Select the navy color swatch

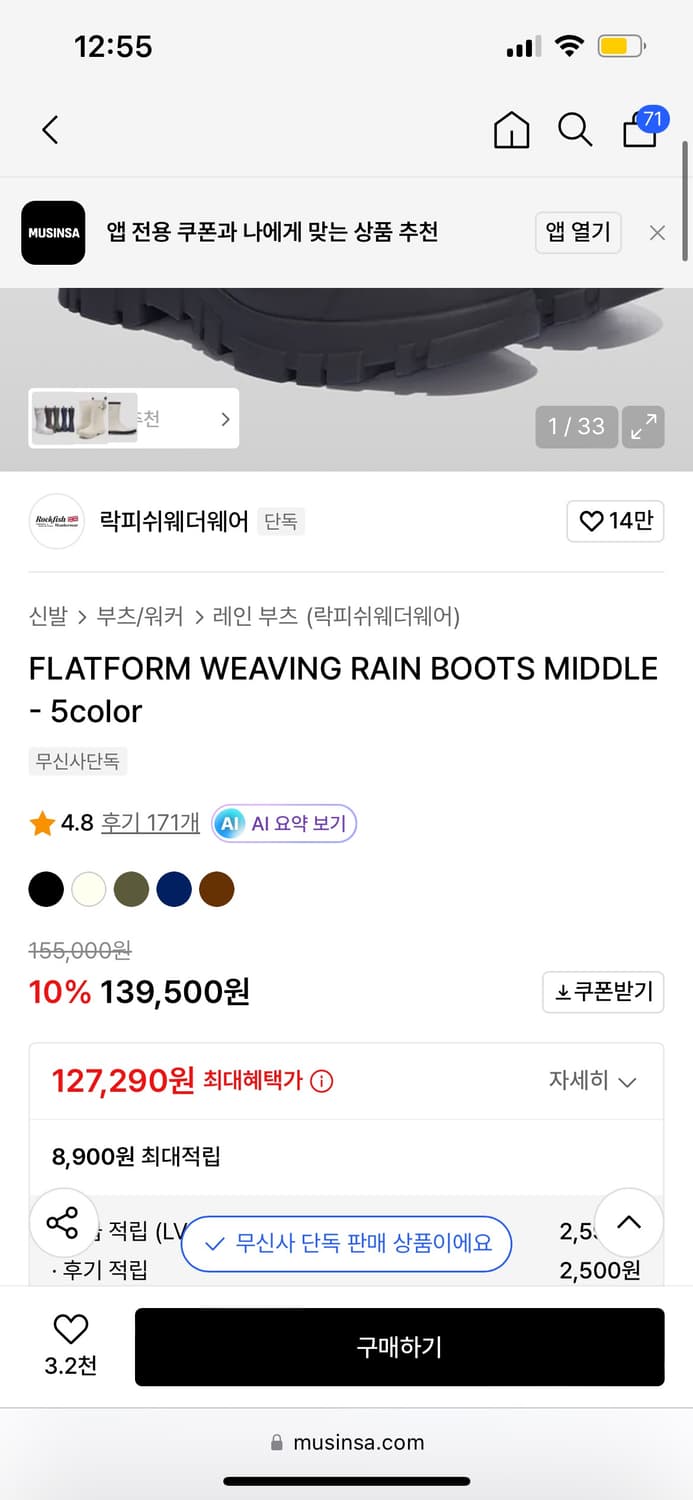coord(174,888)
